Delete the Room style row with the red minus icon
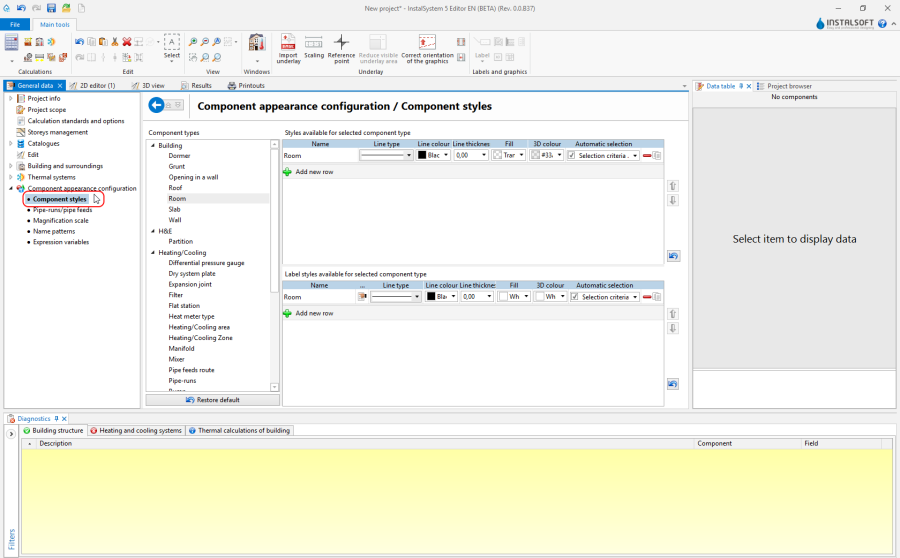Viewport: 900px width, 558px height. (x=647, y=156)
